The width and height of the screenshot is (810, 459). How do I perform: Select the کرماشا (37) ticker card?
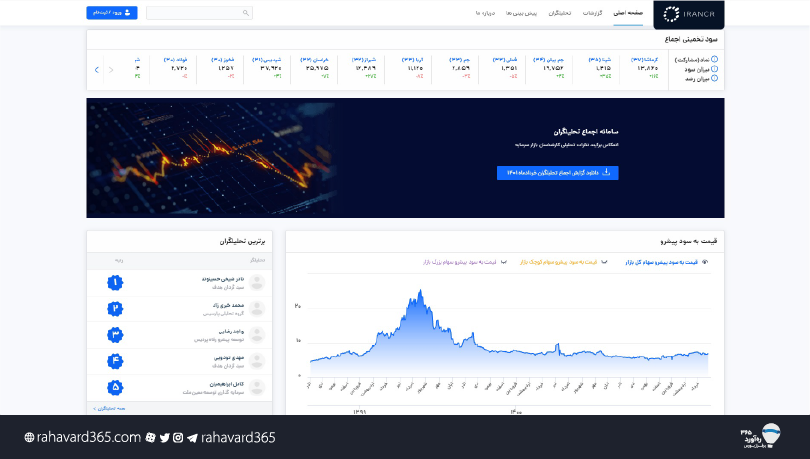(644, 68)
